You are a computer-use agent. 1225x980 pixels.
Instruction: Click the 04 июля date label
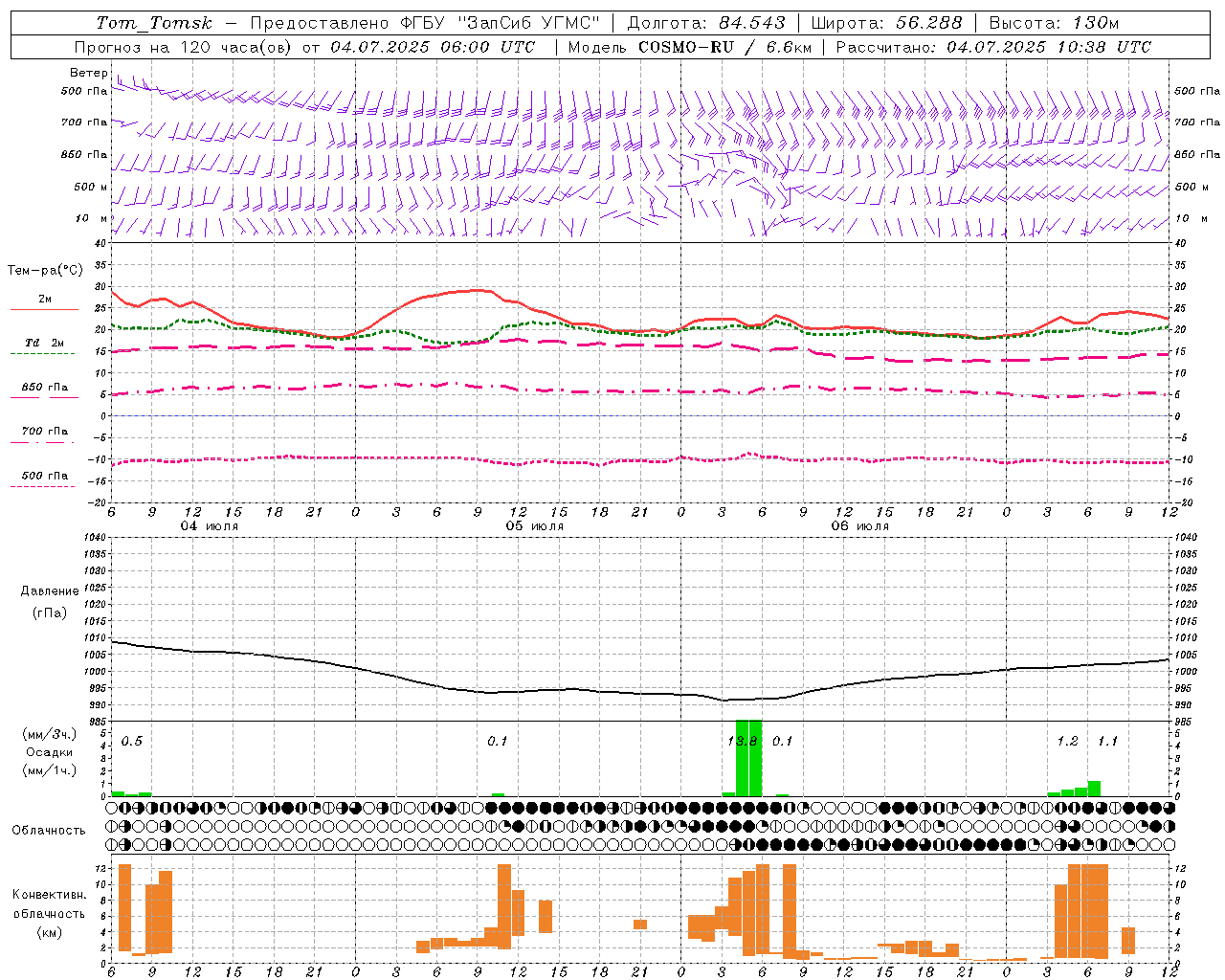(x=210, y=526)
